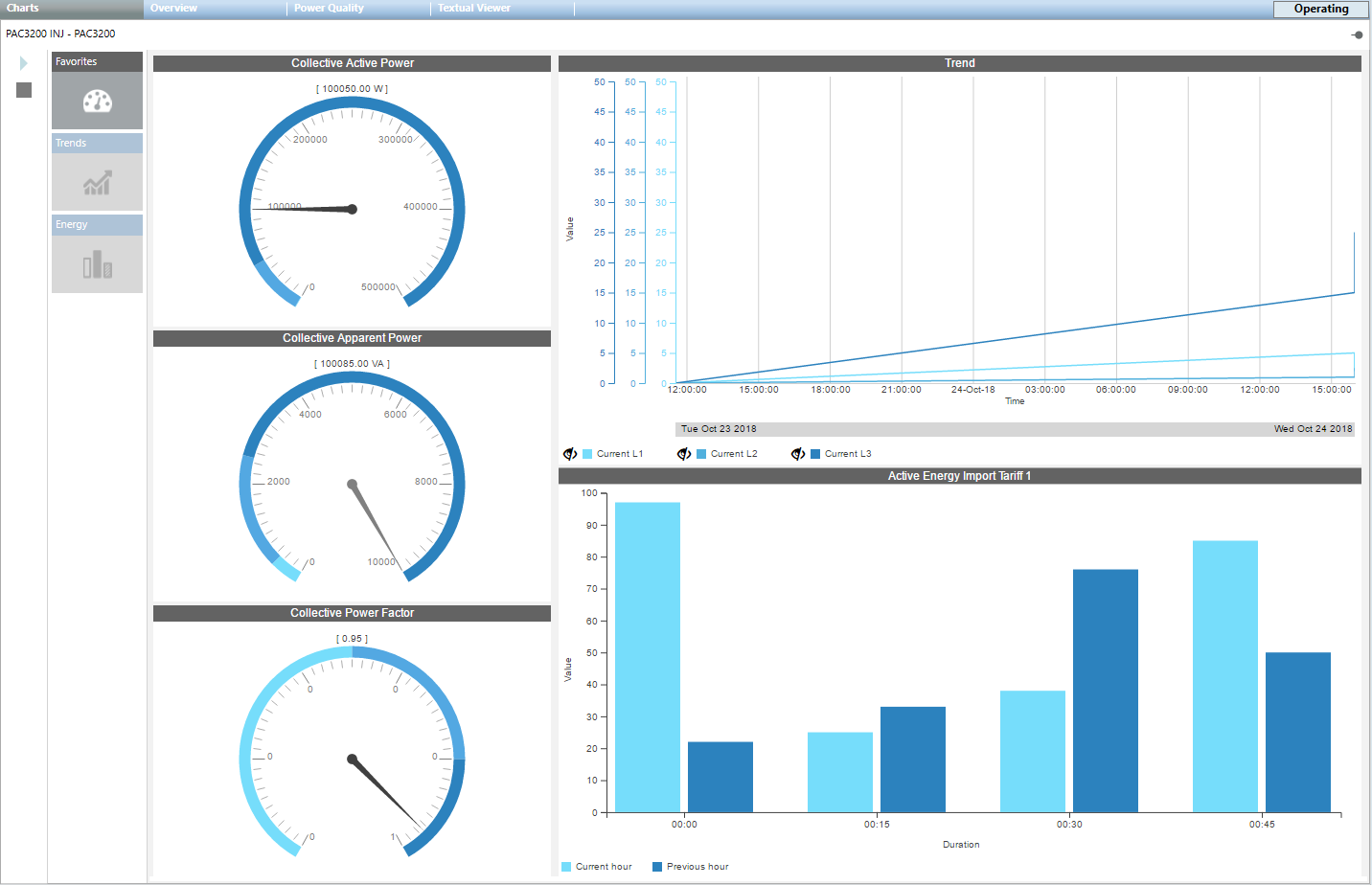Click the pin icon at top right

point(1357,34)
